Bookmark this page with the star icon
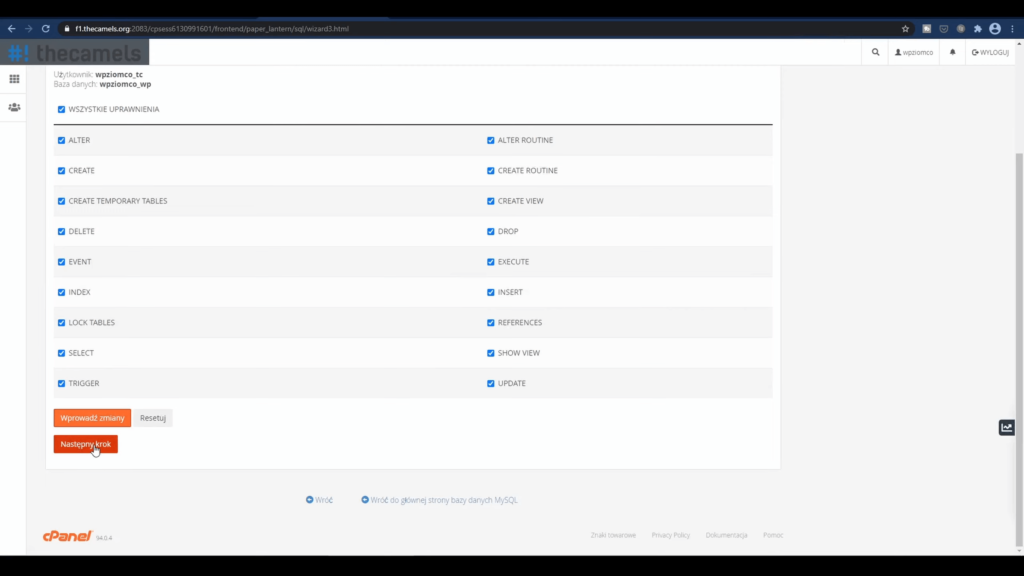 pos(905,29)
